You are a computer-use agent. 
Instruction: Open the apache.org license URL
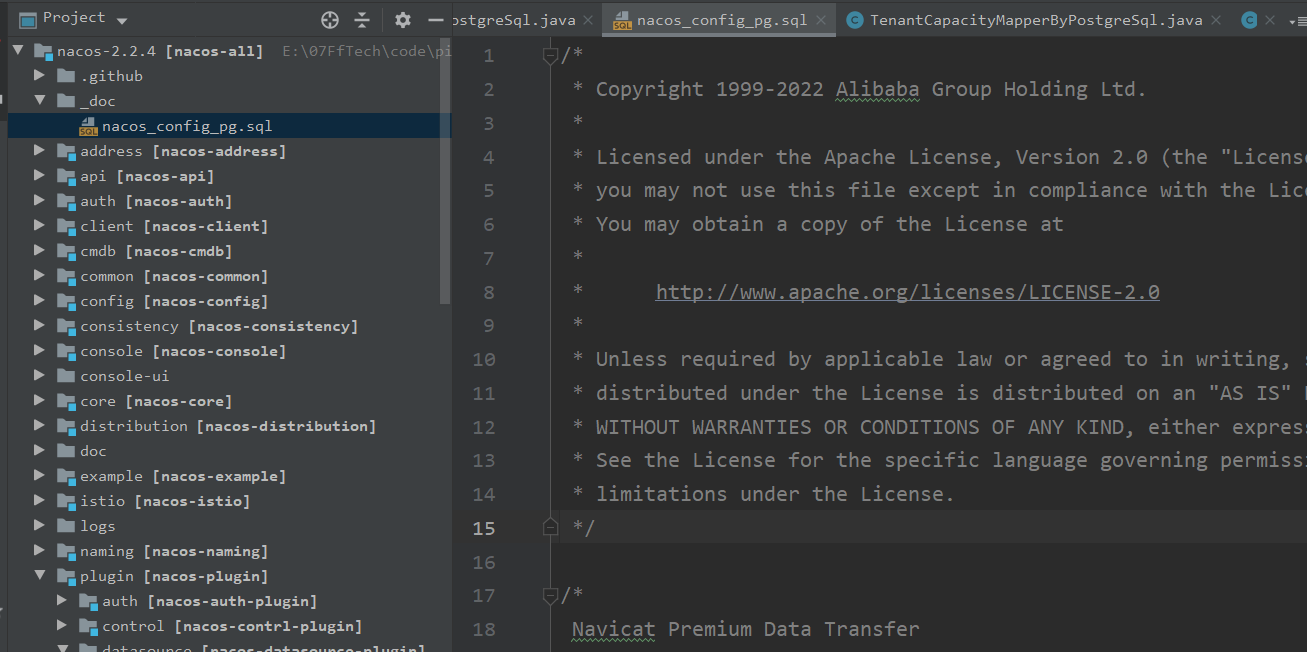click(x=906, y=291)
